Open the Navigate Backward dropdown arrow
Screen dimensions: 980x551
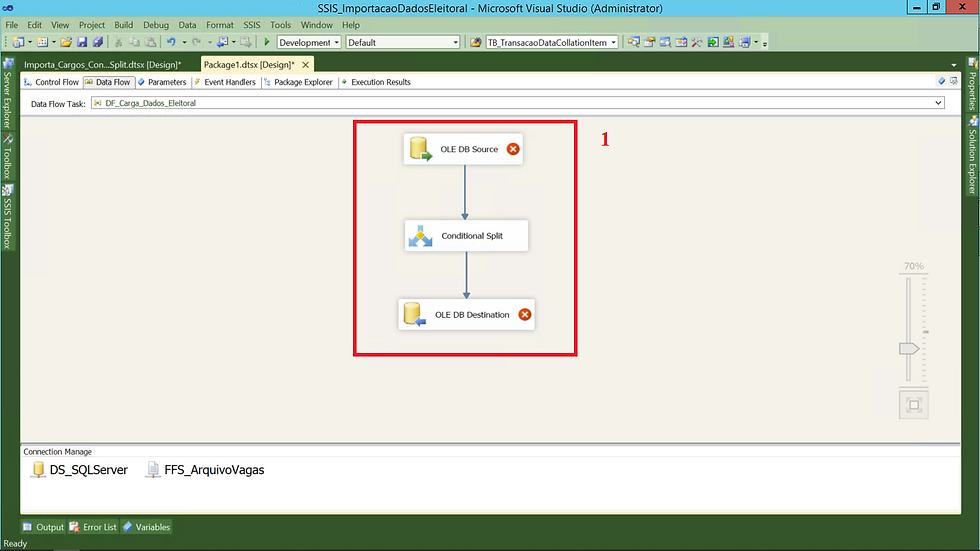[x=233, y=42]
